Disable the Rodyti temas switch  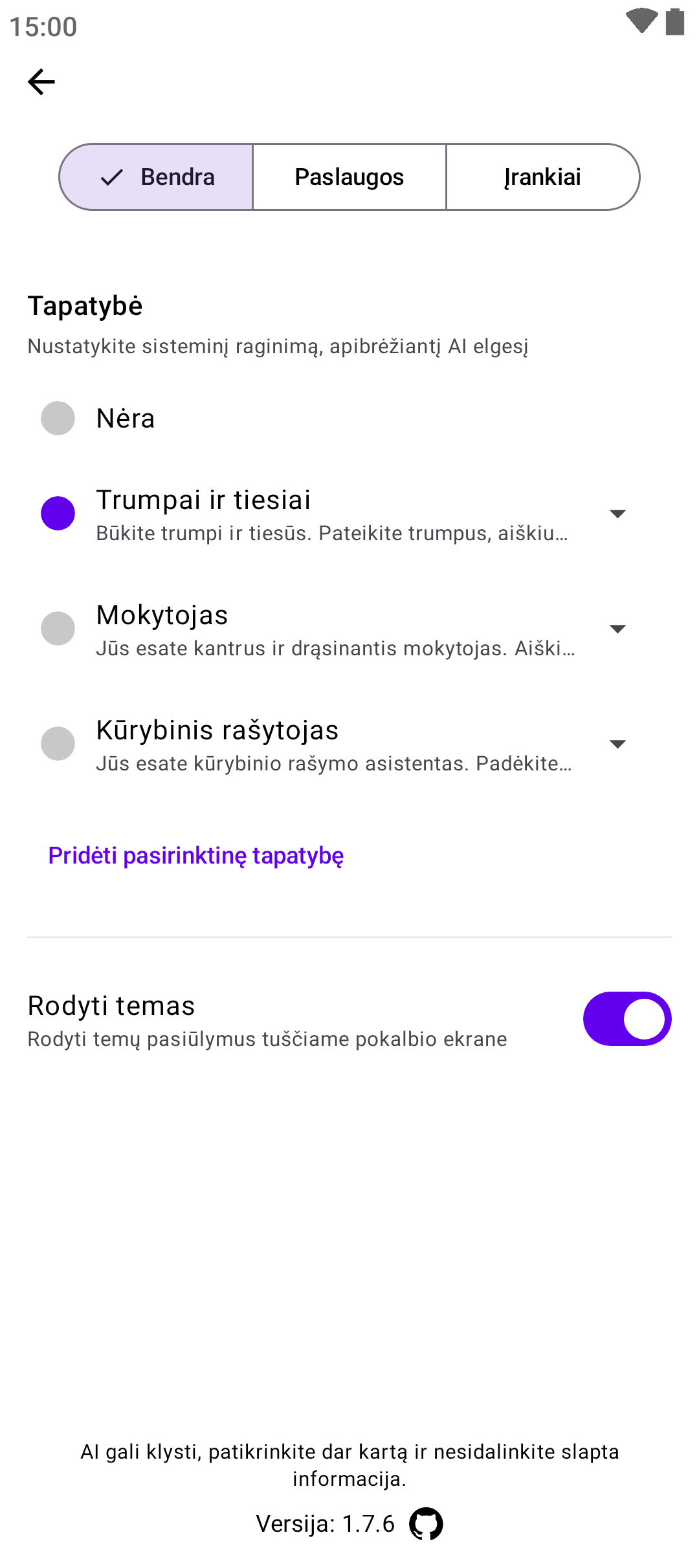click(627, 1019)
